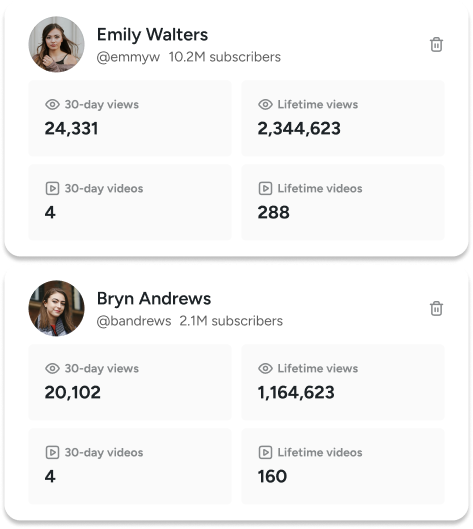Click eye icon beside Emily's 30-day views
Image resolution: width=473 pixels, height=529 pixels.
[52, 105]
